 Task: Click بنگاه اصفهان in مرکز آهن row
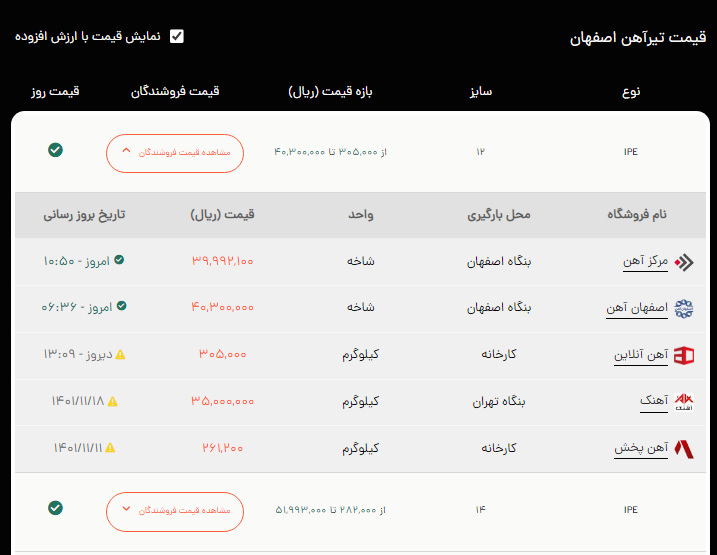[x=498, y=261]
